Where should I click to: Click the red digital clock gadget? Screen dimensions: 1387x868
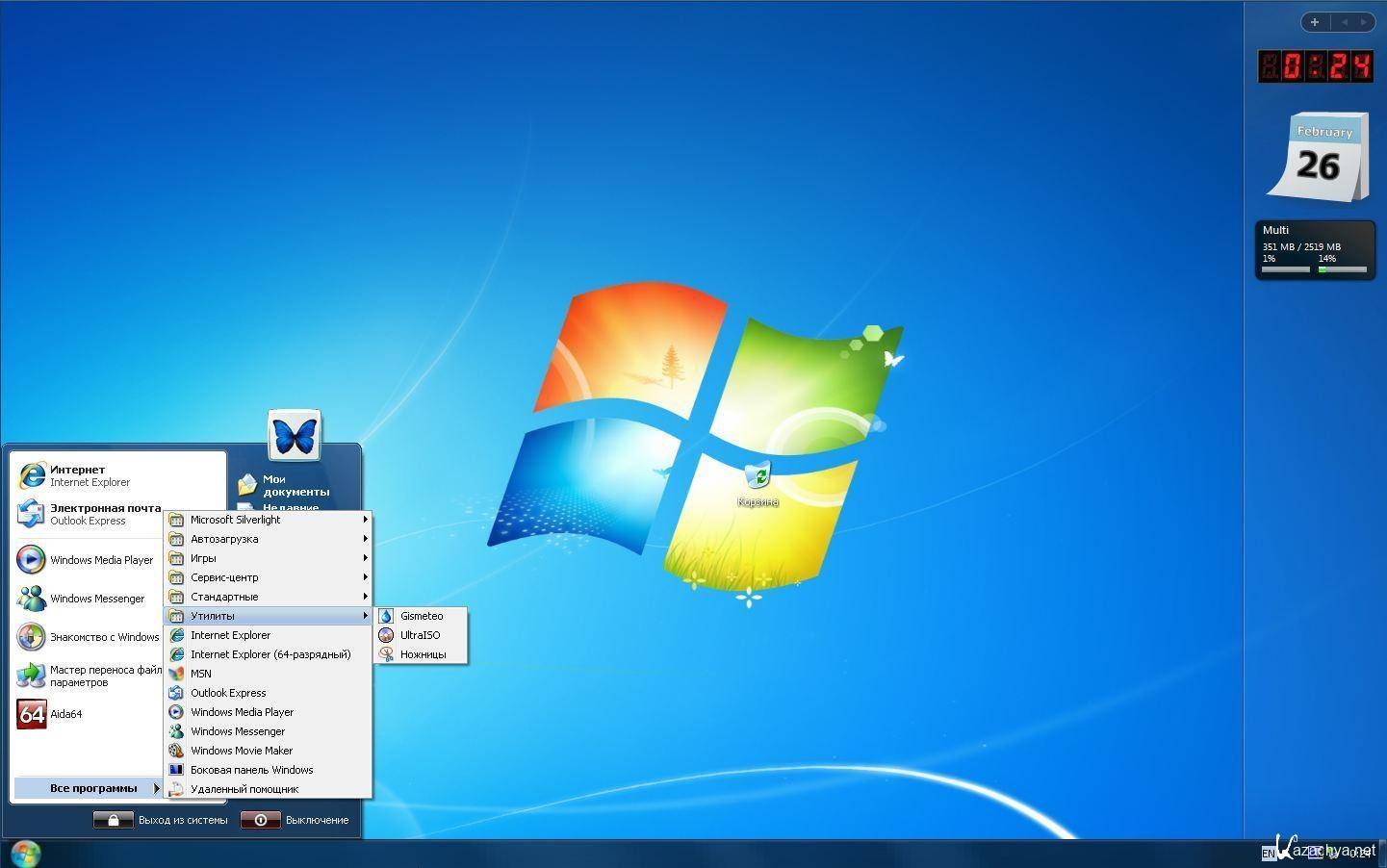pyautogui.click(x=1315, y=65)
